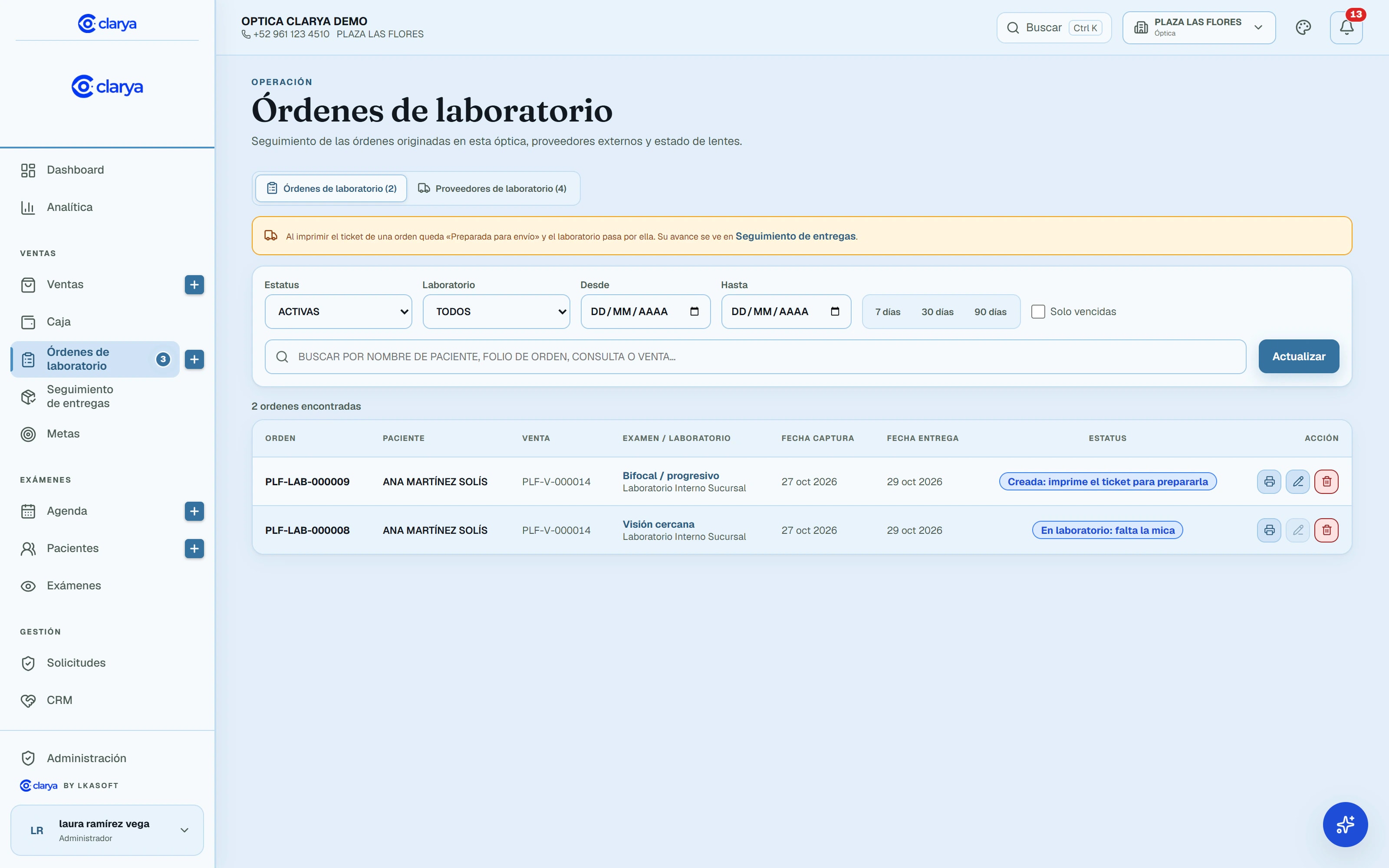Image resolution: width=1389 pixels, height=868 pixels.
Task: Select the 7 días quick range
Action: (887, 312)
